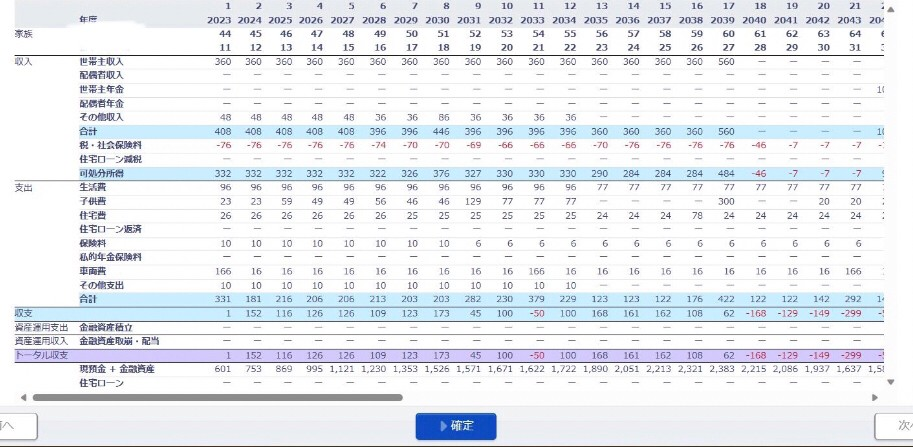Click the トータル収支 purple row label

click(x=41, y=355)
